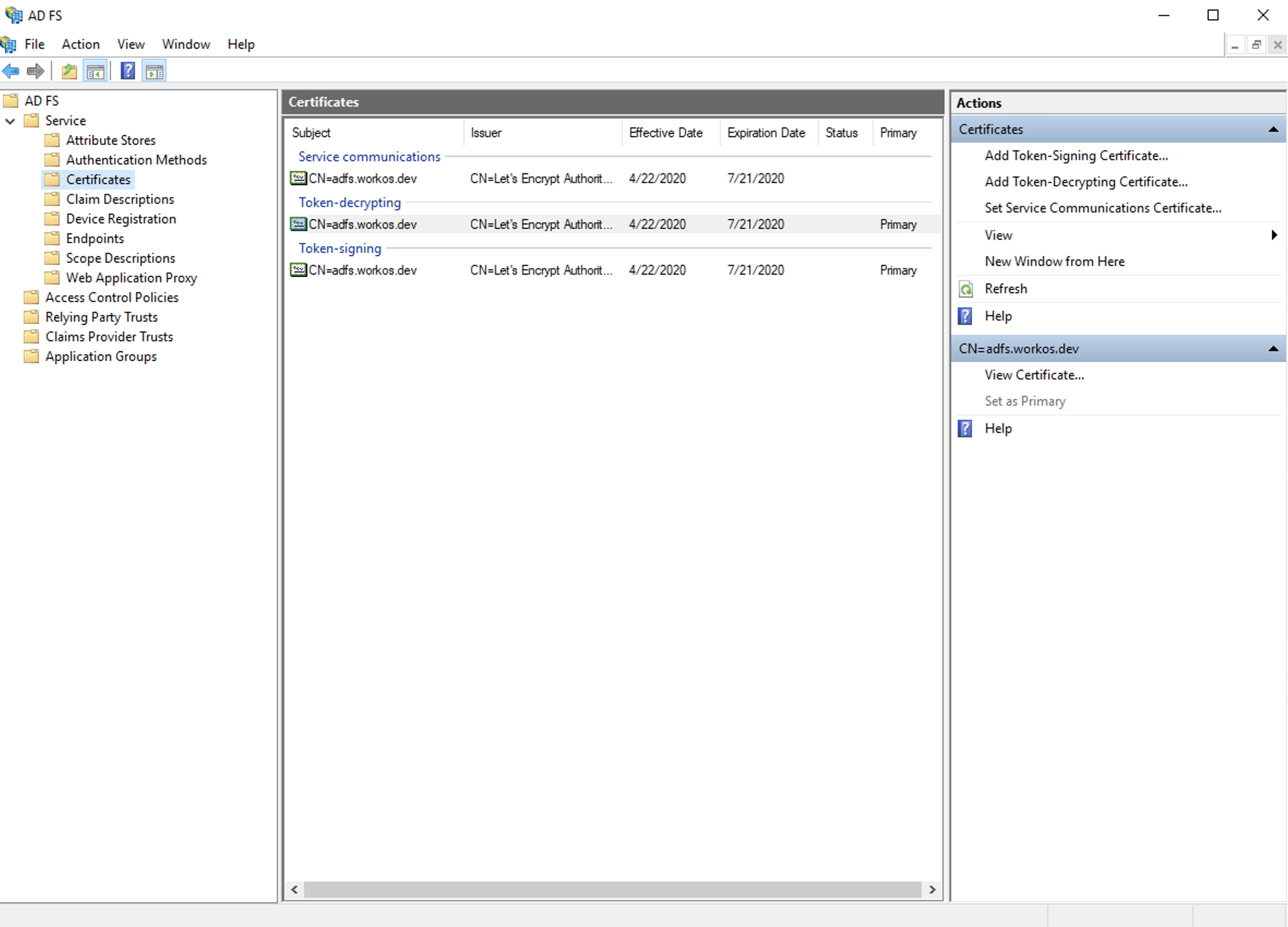This screenshot has height=927, width=1288.
Task: Click the AD FS title bar app icon
Action: (13, 15)
